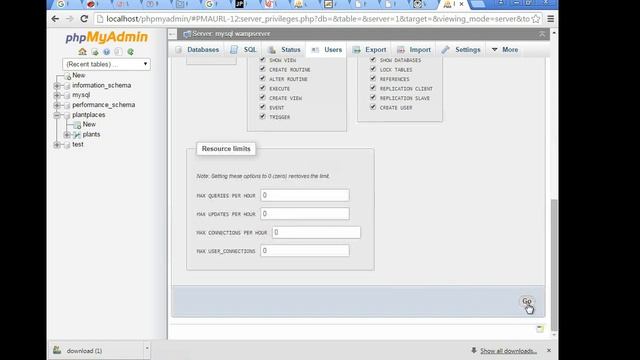The height and width of the screenshot is (360, 640).
Task: Uncheck the EXECUTE privilege
Action: click(262, 88)
